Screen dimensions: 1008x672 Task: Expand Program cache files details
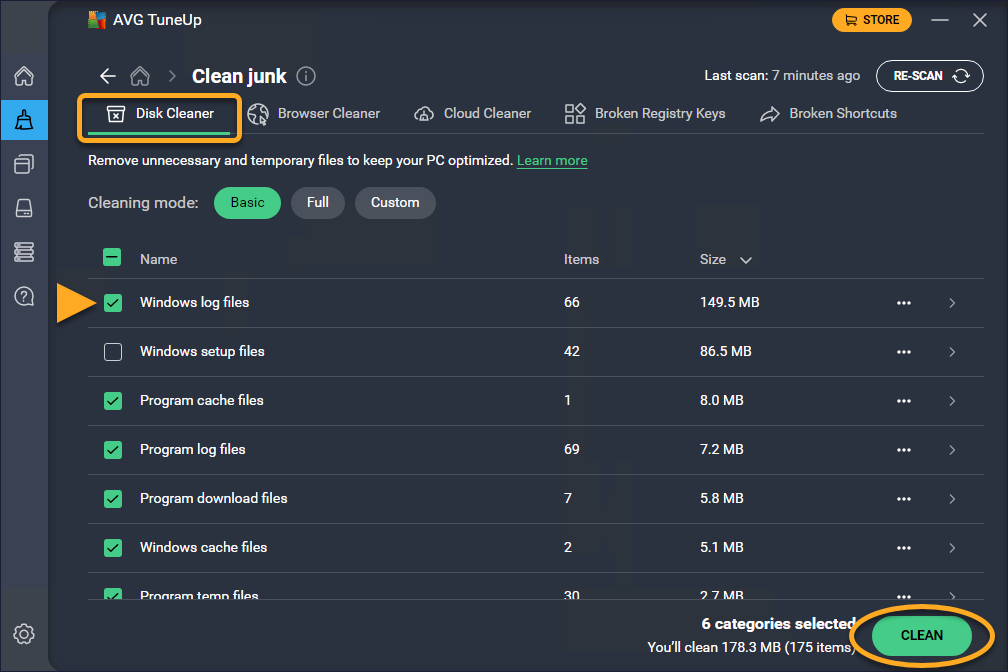point(952,401)
